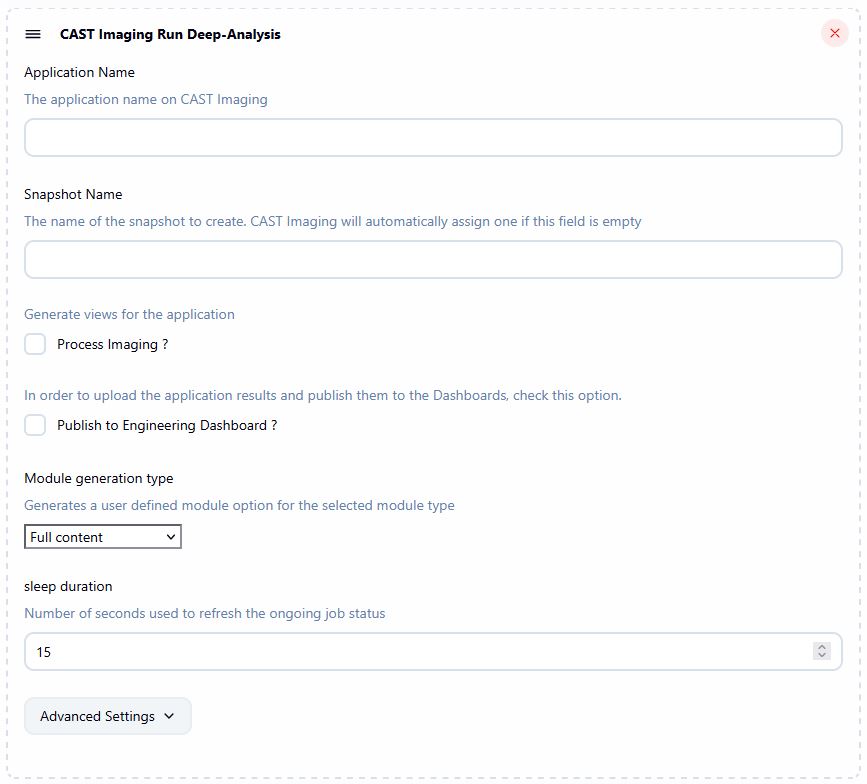Click the Application Name text field
Image resolution: width=867 pixels, height=784 pixels.
coord(433,138)
